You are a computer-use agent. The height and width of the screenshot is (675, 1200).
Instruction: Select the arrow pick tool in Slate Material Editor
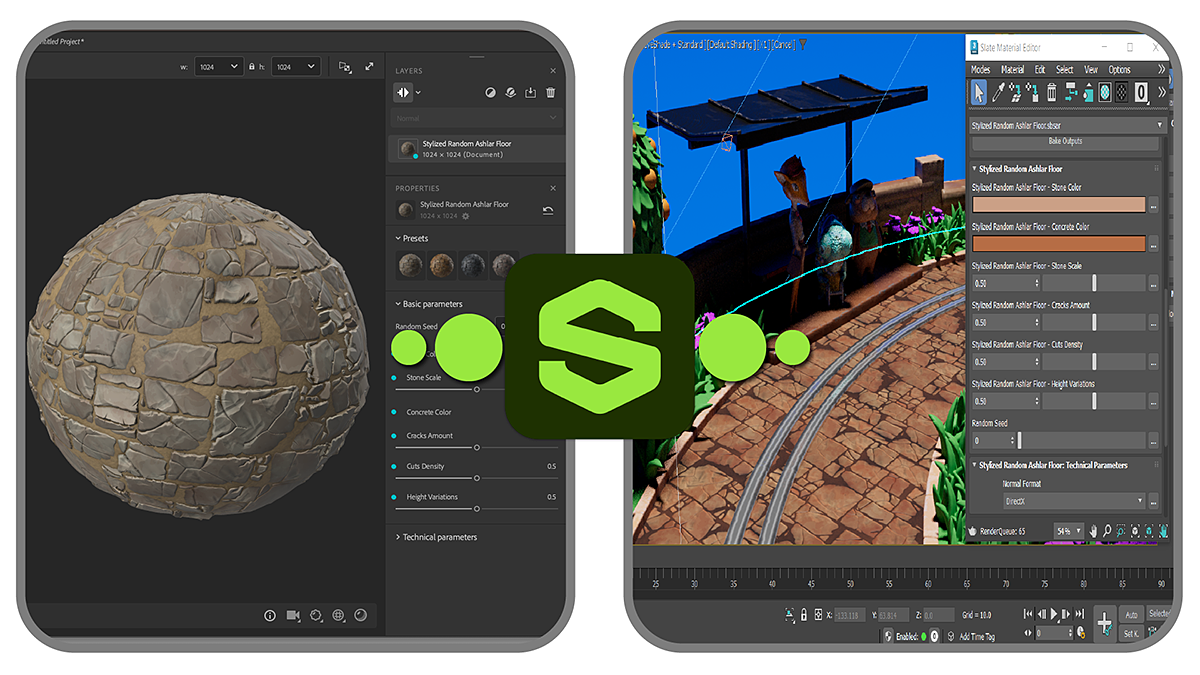click(x=979, y=92)
